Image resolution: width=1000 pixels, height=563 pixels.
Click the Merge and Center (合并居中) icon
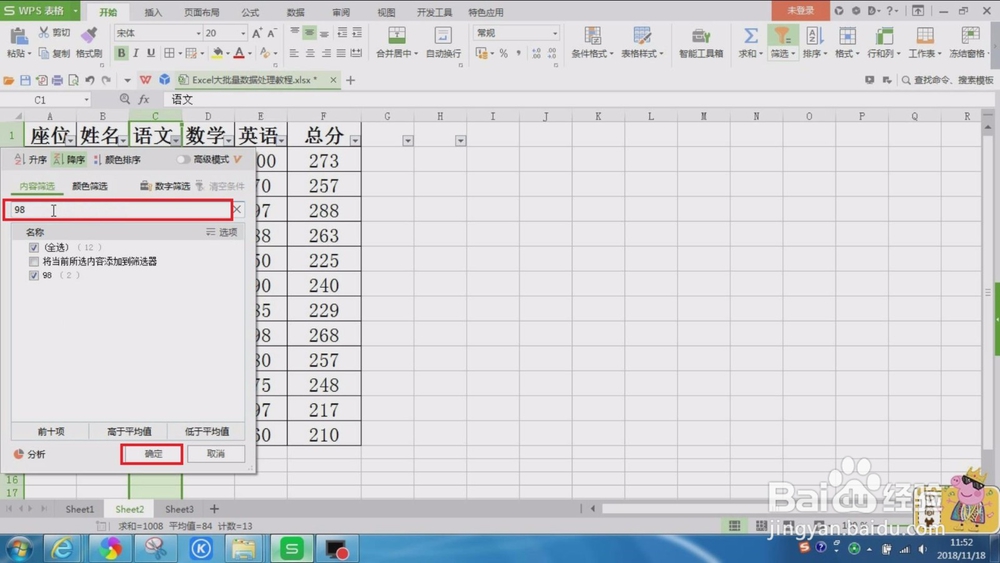click(x=397, y=36)
